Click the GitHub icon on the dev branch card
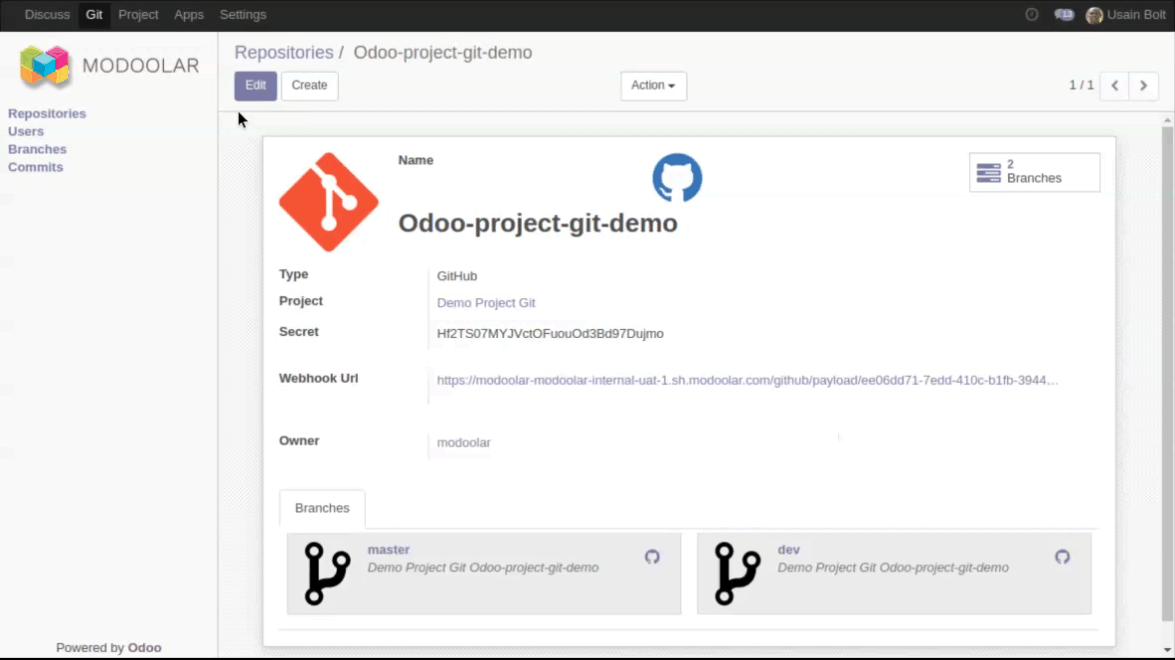Image resolution: width=1175 pixels, height=660 pixels. [1062, 557]
